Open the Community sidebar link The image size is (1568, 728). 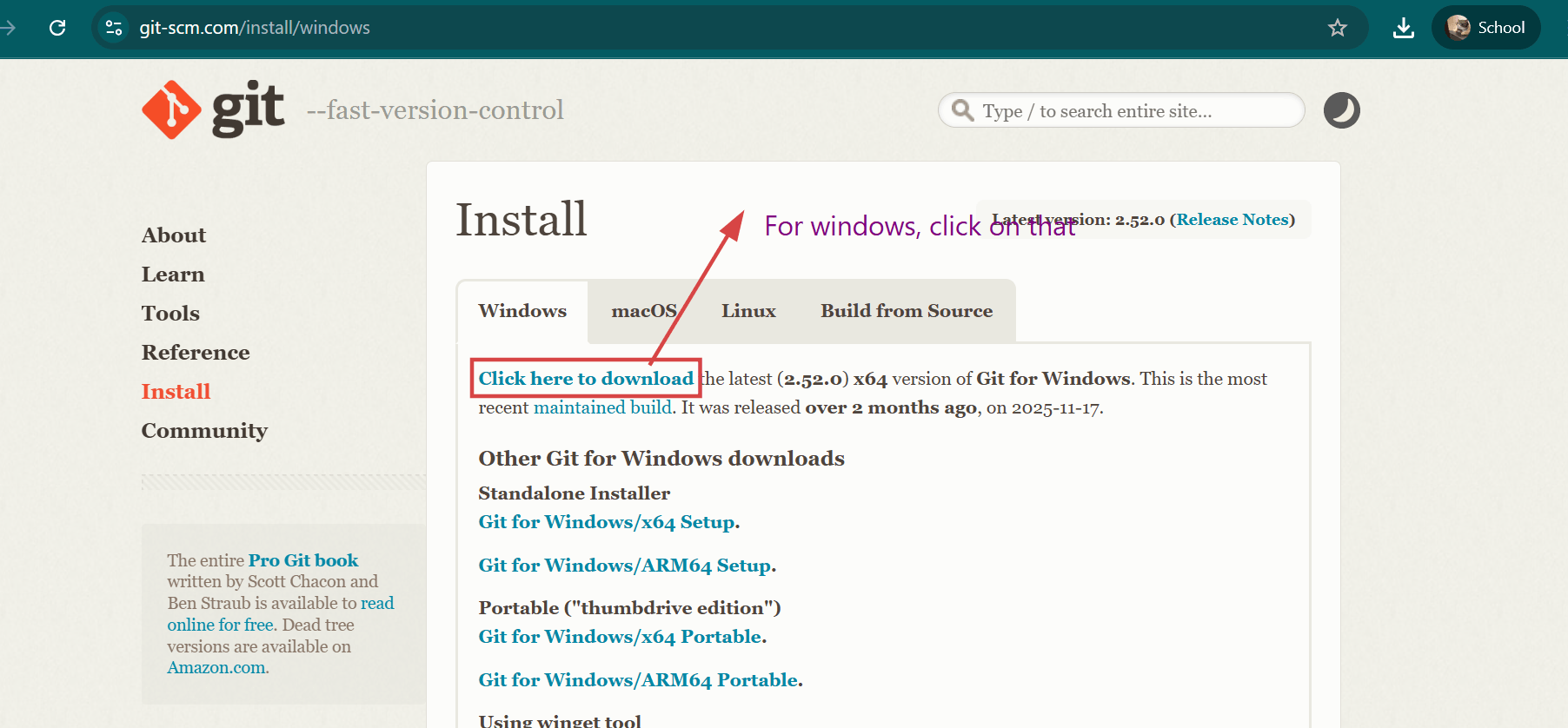[204, 431]
